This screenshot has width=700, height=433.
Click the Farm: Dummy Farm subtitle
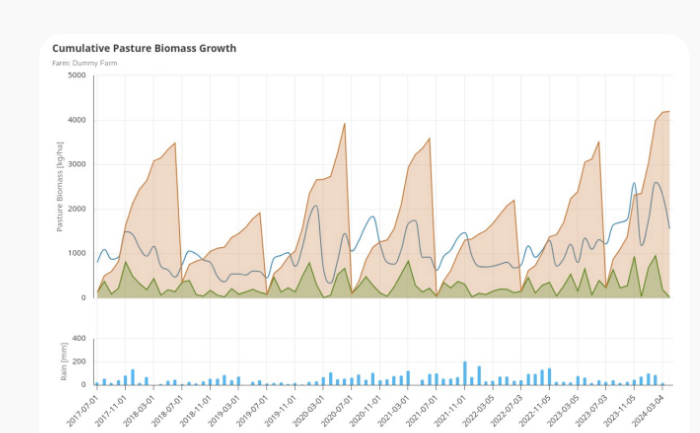85,63
